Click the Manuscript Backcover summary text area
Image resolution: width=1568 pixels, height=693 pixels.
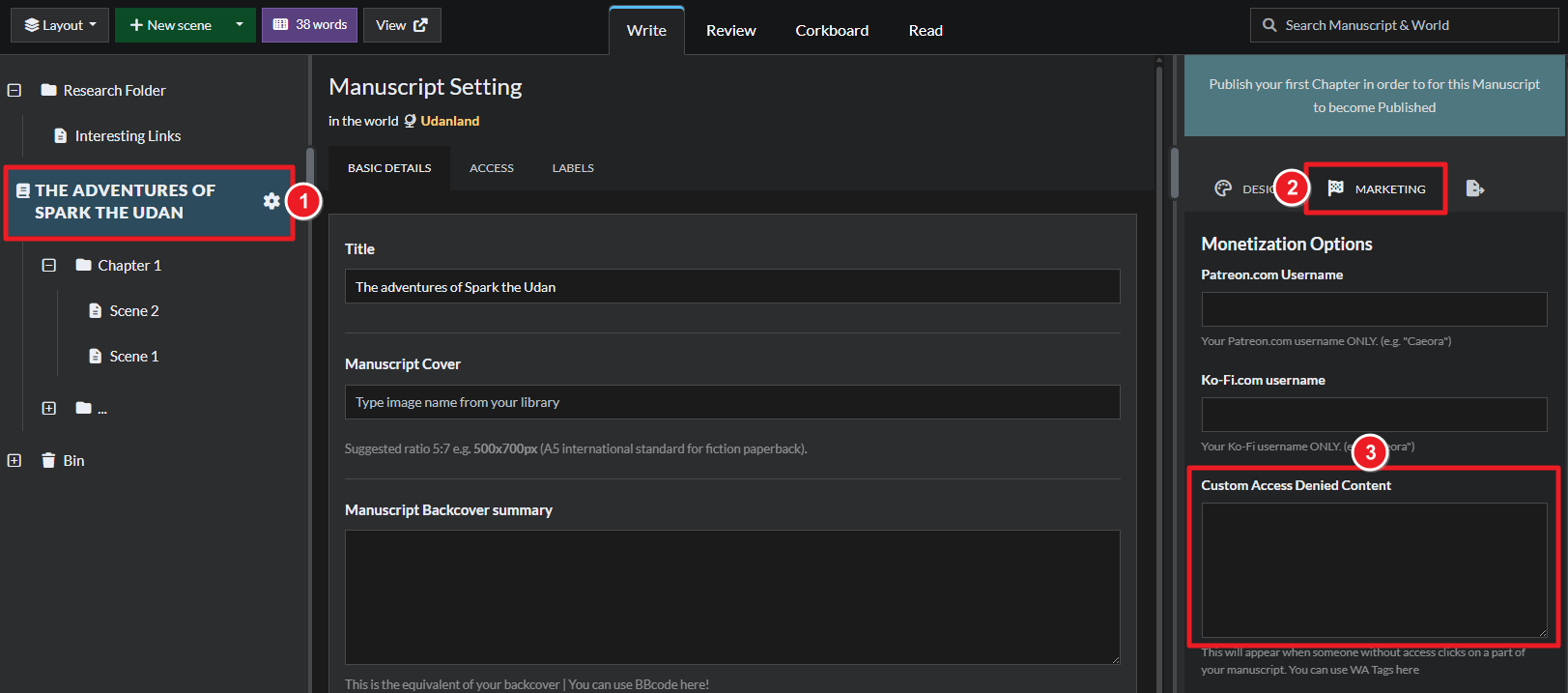[732, 597]
